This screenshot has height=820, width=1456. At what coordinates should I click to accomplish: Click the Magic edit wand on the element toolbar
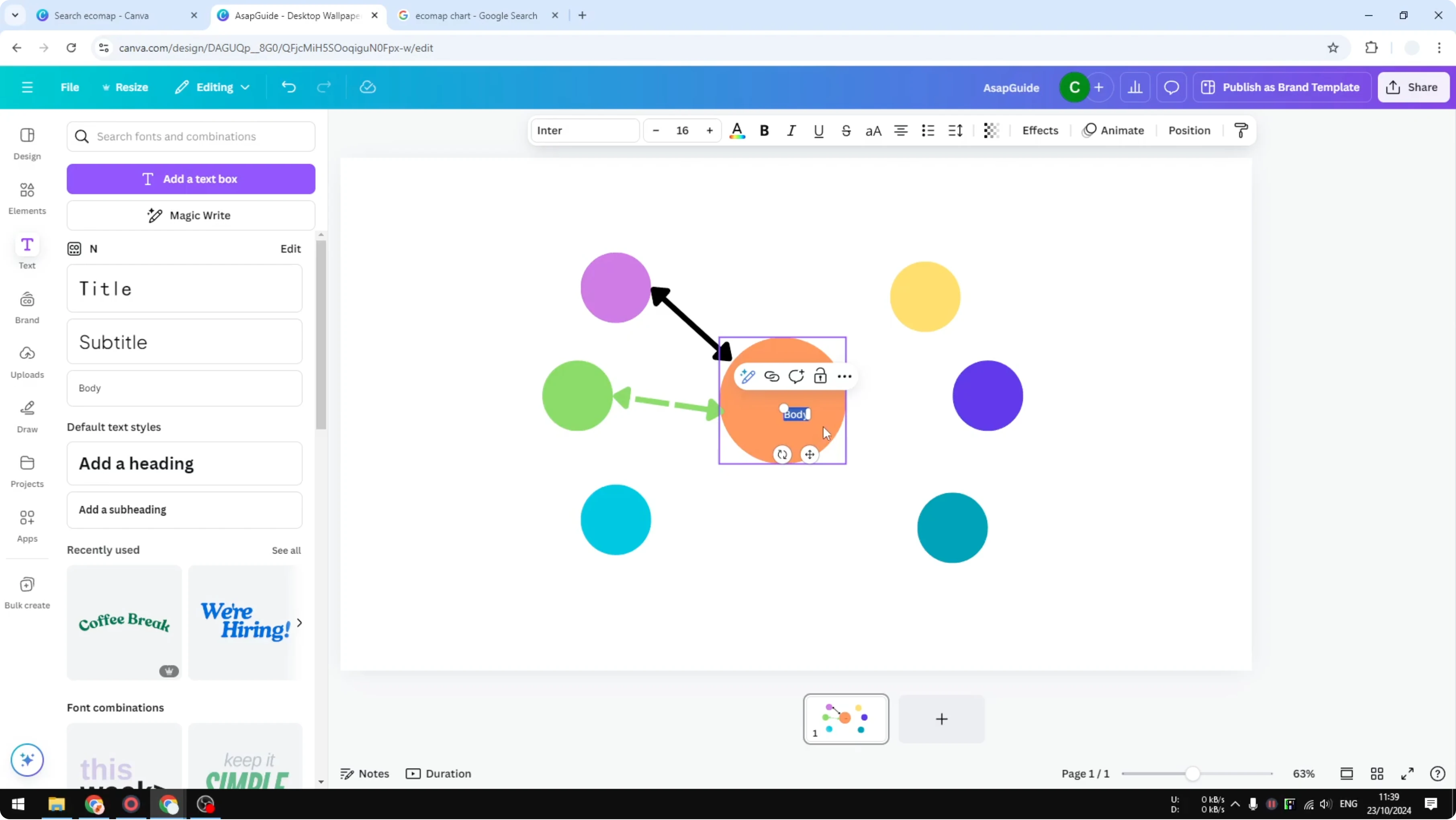click(x=747, y=376)
